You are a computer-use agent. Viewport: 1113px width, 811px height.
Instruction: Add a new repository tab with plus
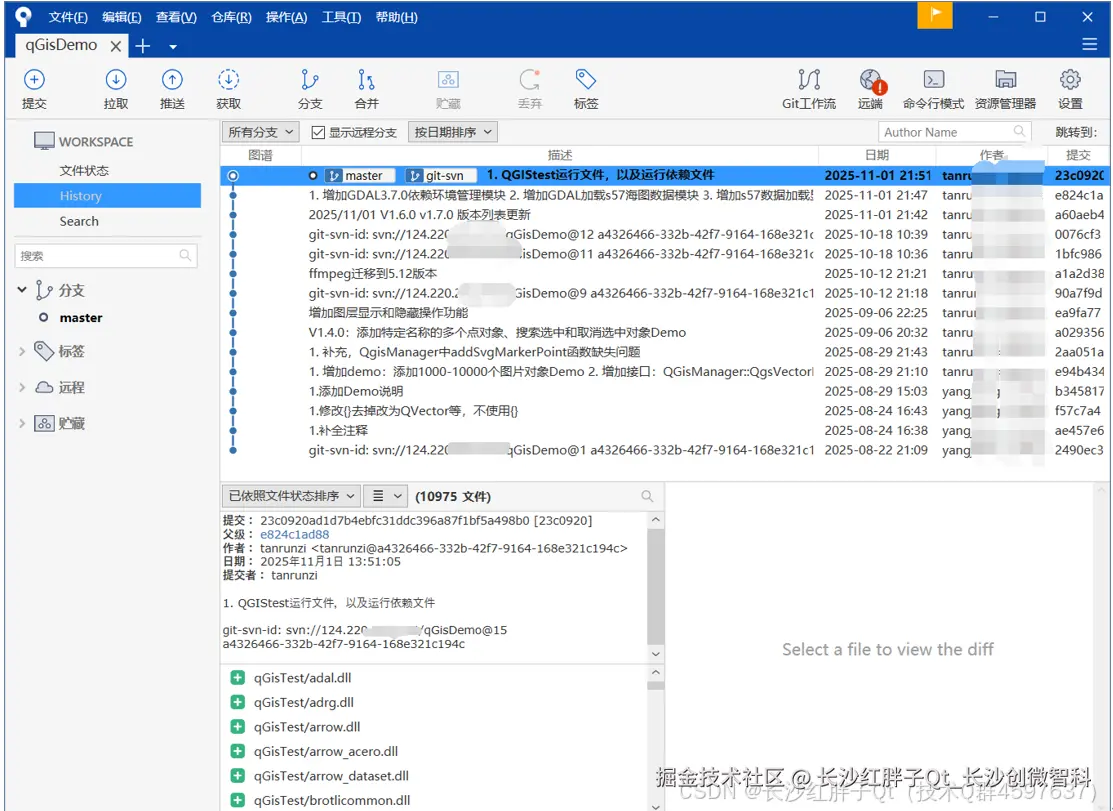[x=143, y=46]
